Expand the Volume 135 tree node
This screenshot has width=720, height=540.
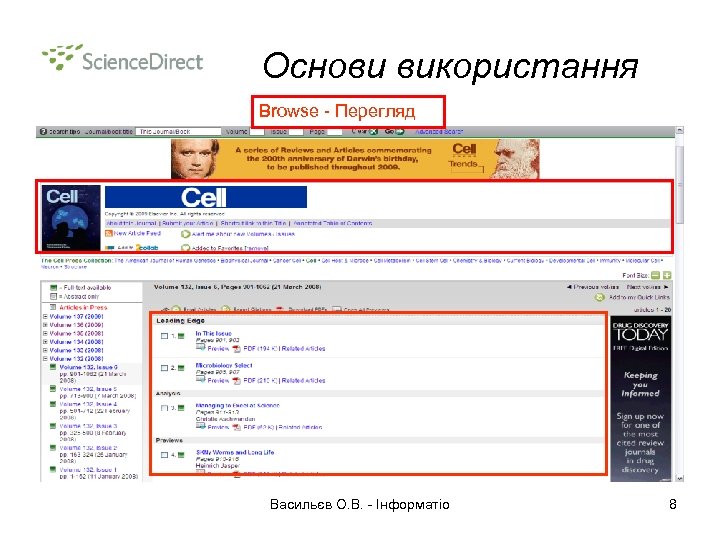45,333
